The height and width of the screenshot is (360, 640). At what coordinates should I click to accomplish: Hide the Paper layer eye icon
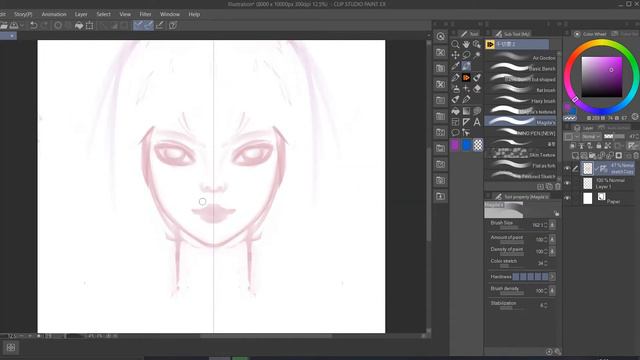click(567, 198)
